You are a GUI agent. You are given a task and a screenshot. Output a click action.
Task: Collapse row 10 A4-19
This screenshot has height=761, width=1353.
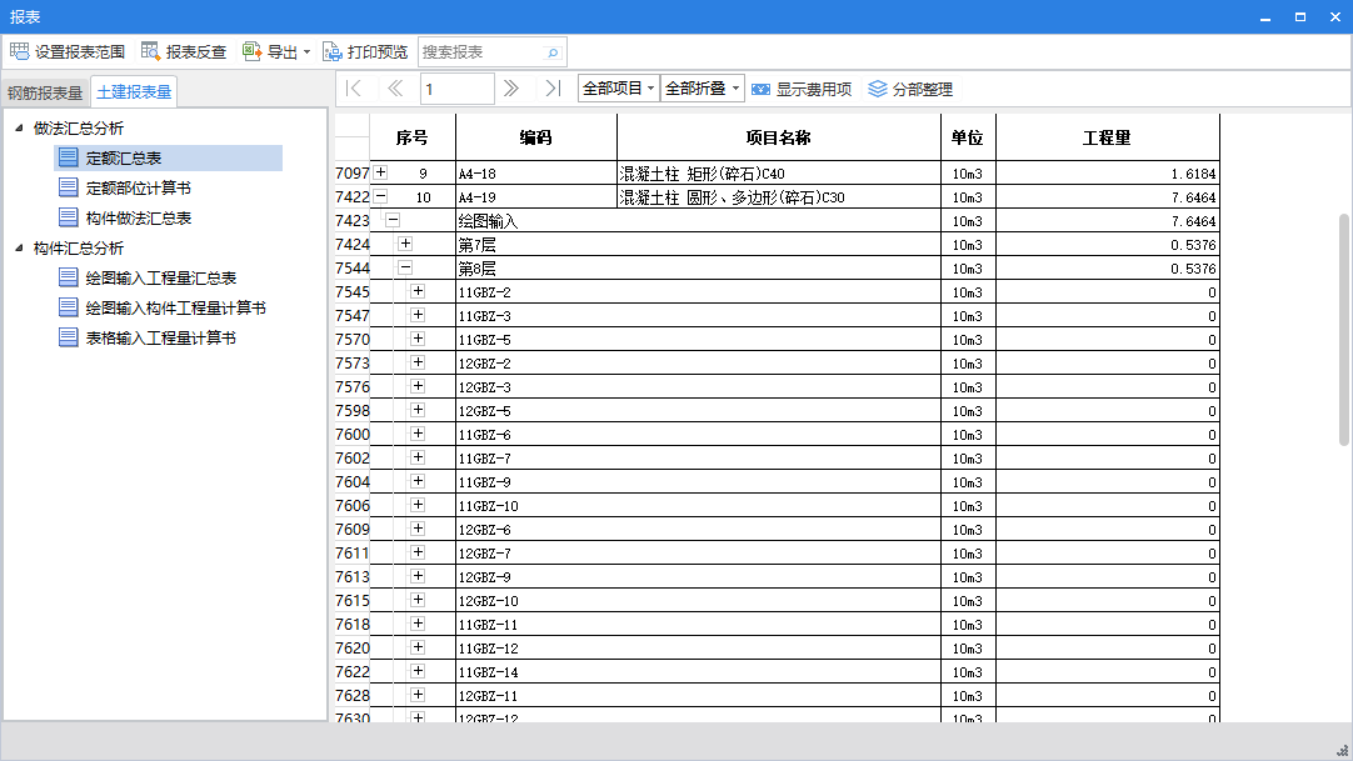[x=381, y=196]
